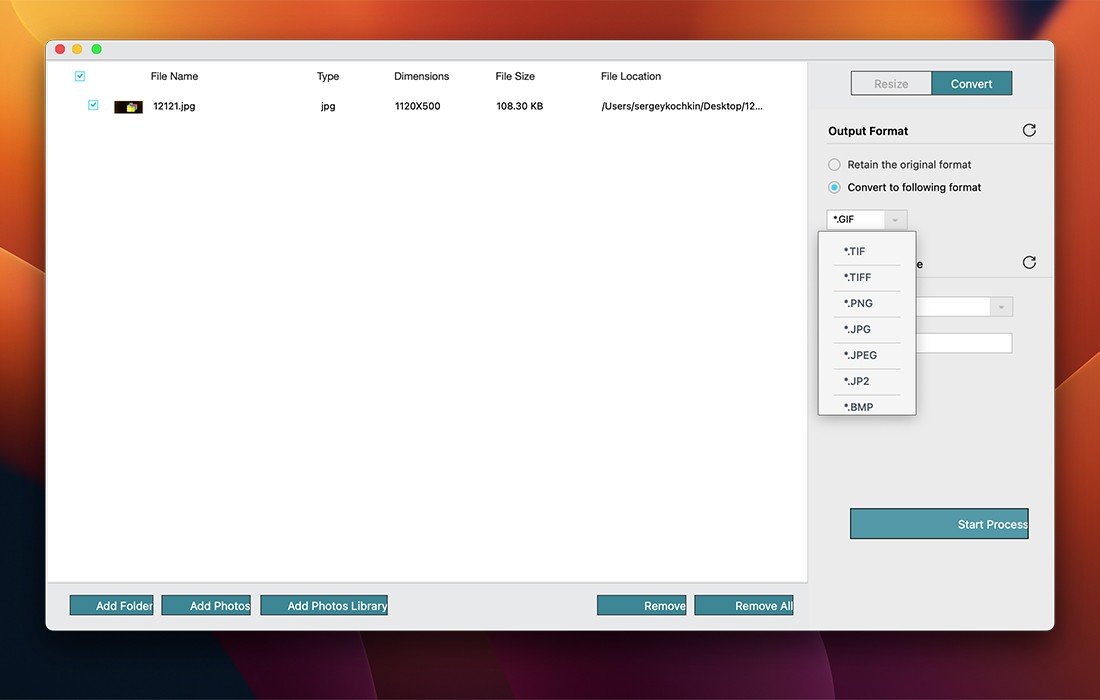Image resolution: width=1100 pixels, height=700 pixels.
Task: Click the text field right of format list
Action: pos(964,343)
